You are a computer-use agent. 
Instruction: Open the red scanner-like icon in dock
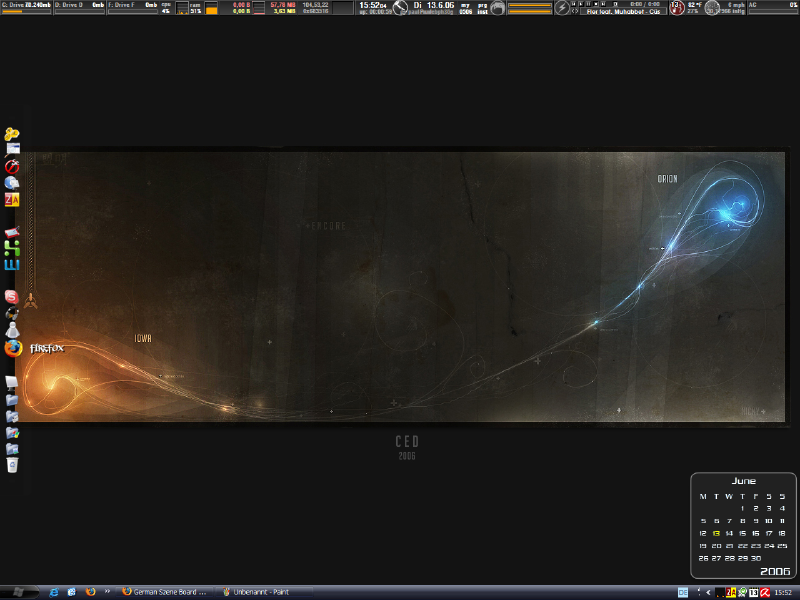(x=12, y=233)
